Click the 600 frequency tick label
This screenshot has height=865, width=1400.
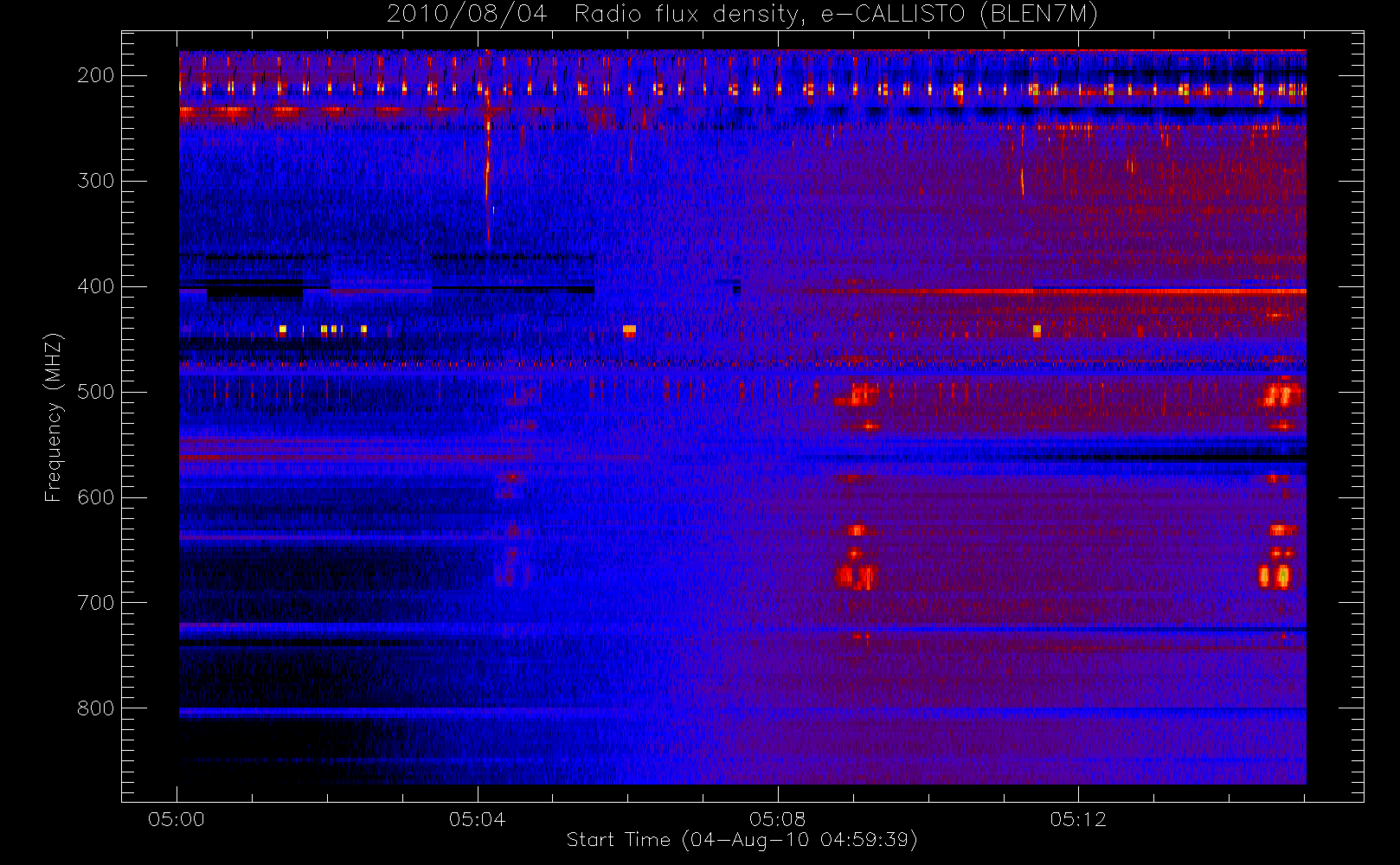96,497
